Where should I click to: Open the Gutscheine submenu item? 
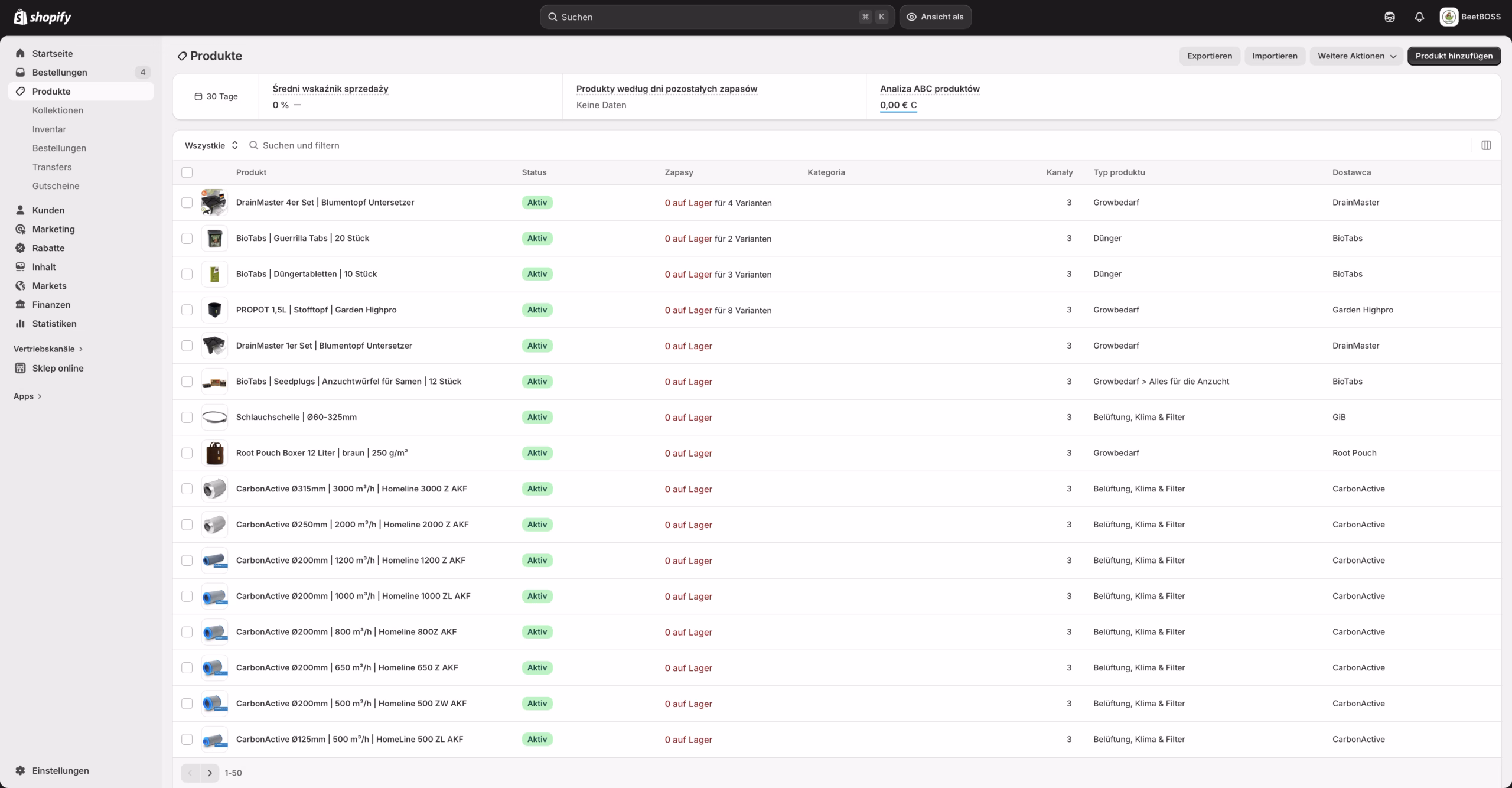[56, 185]
